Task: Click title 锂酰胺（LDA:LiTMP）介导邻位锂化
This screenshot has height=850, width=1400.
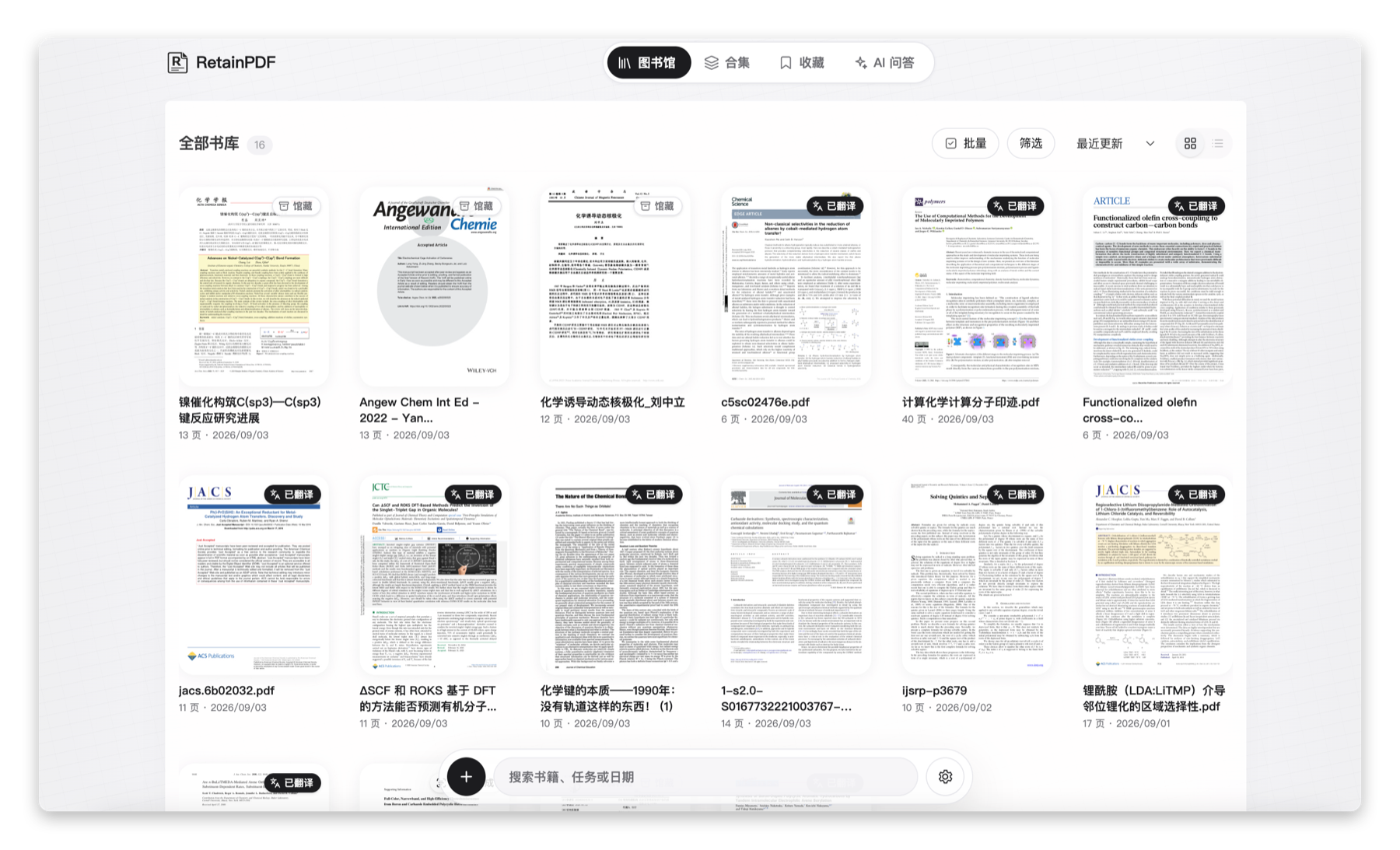Action: point(1154,698)
